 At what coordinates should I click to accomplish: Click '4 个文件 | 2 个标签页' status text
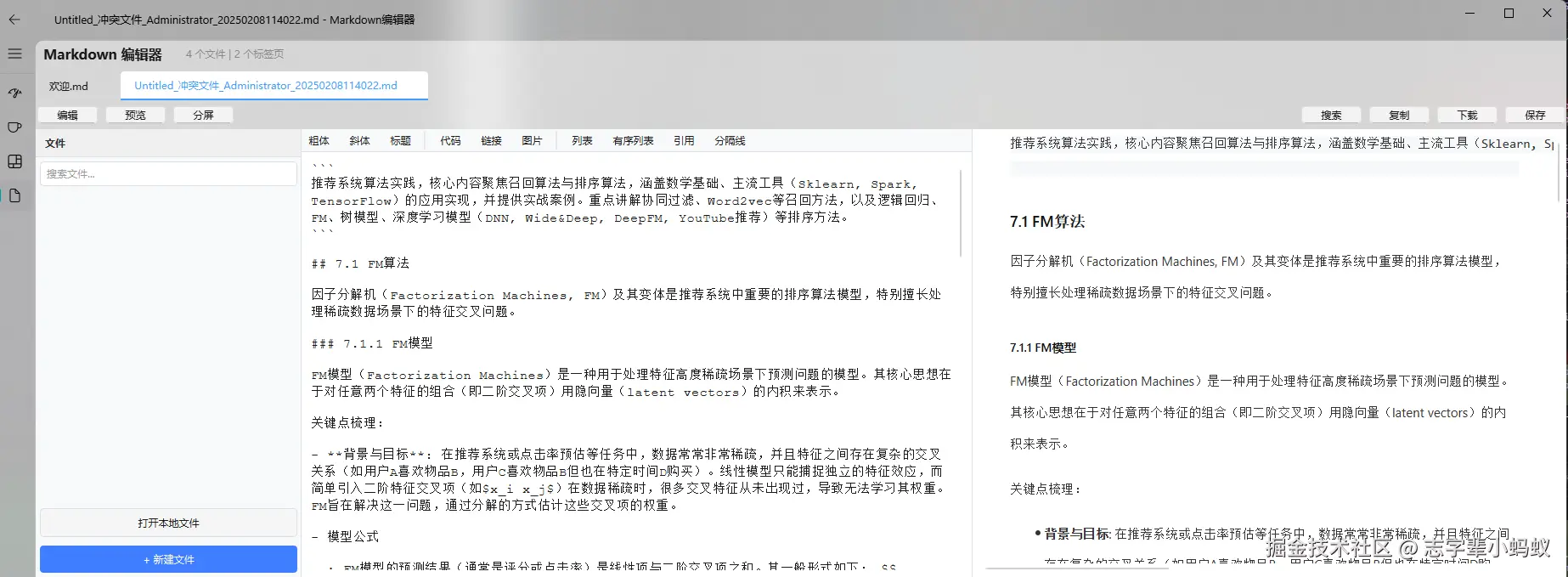(x=234, y=54)
